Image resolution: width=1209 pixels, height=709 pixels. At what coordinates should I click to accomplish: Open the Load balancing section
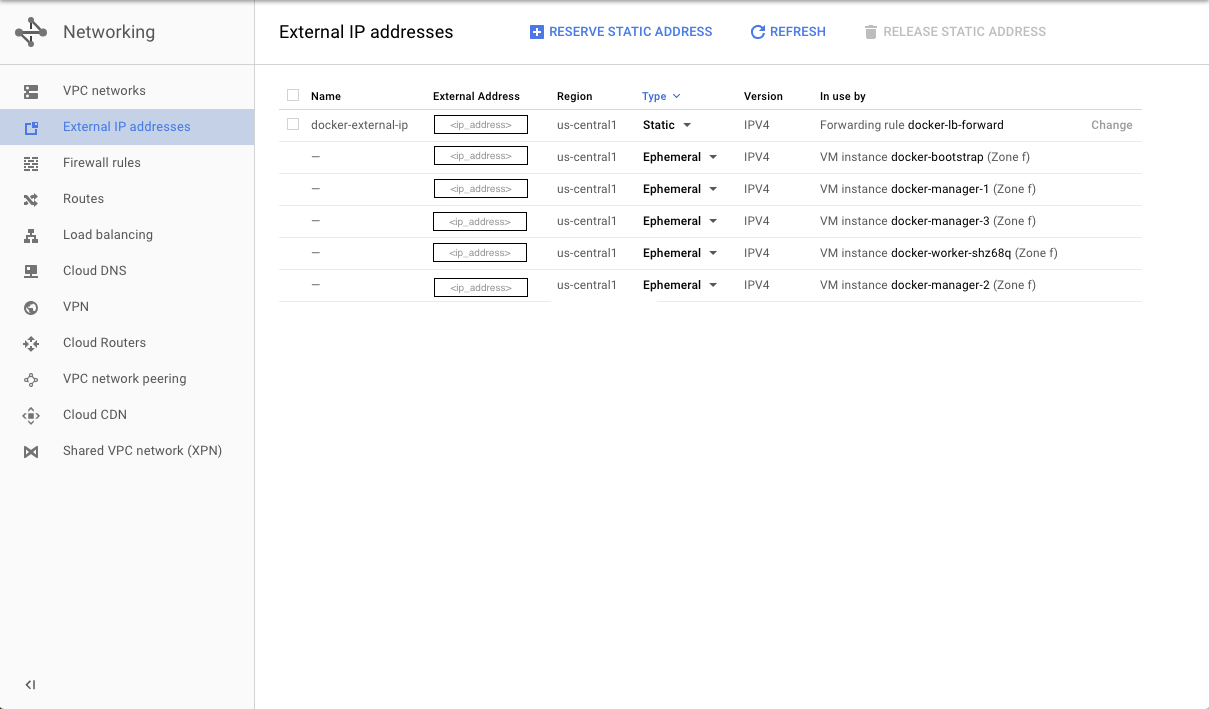[127, 235]
